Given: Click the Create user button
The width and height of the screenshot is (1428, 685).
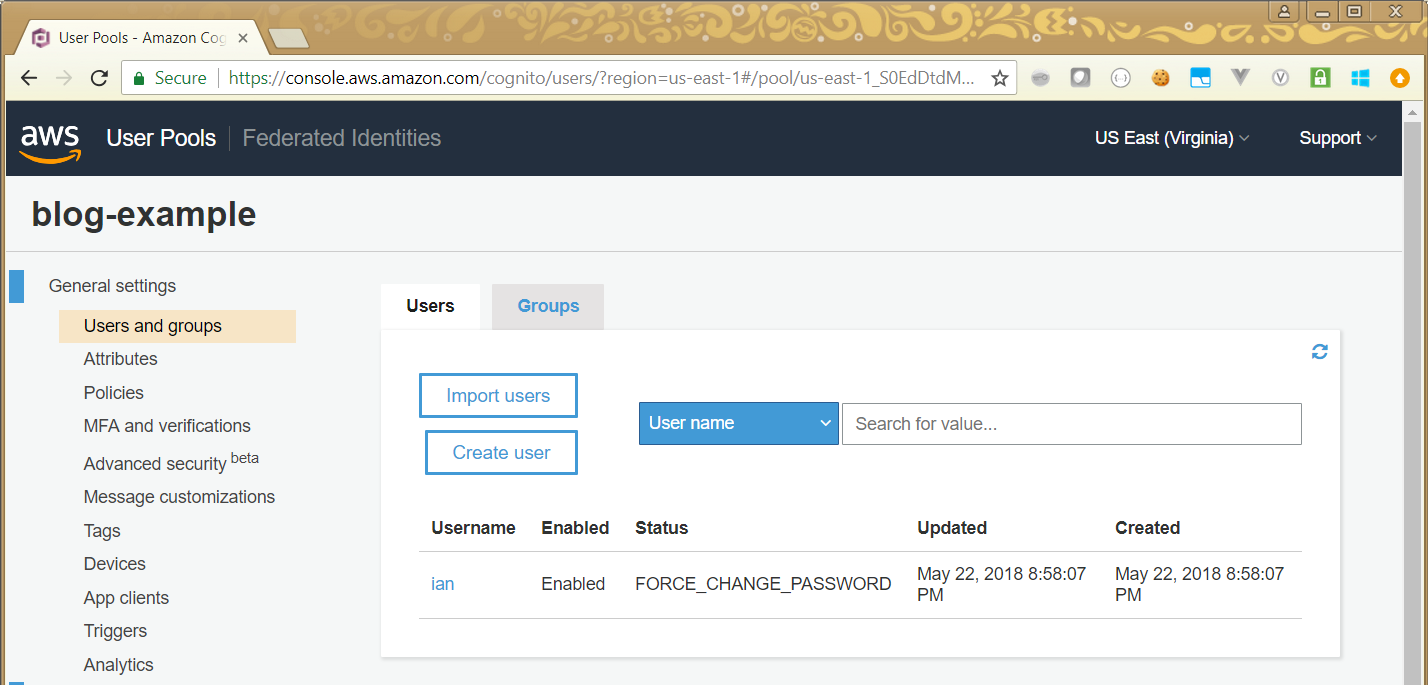Looking at the screenshot, I should (x=501, y=453).
